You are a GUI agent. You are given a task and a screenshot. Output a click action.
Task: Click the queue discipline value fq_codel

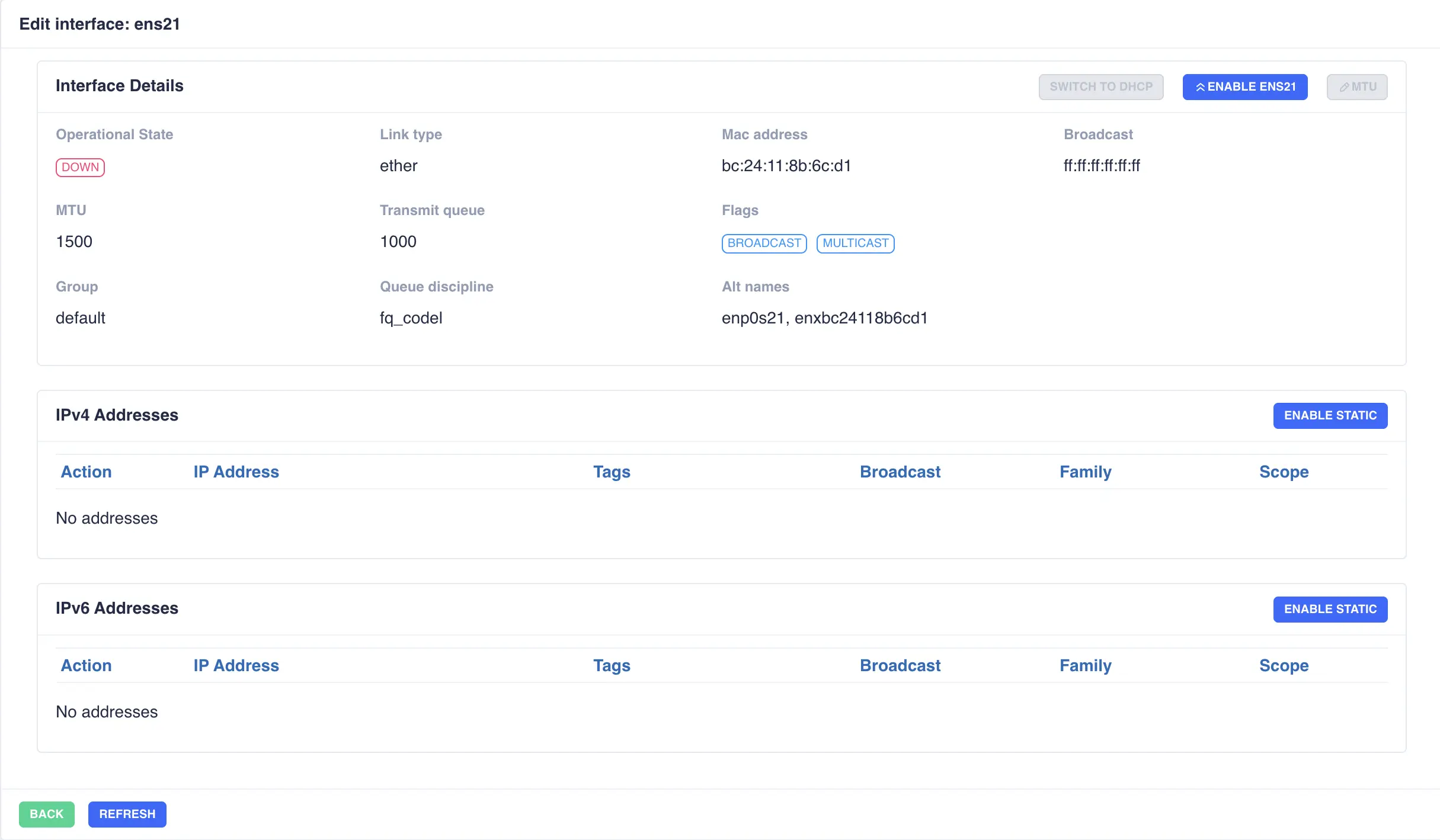[411, 318]
